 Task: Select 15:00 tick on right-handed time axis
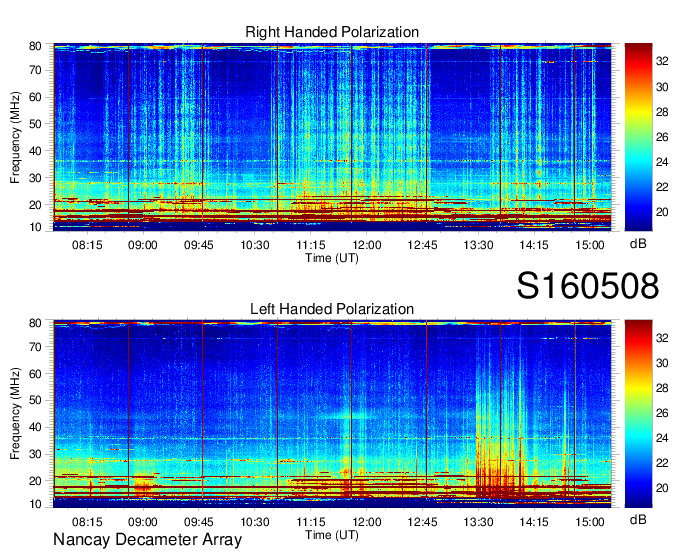pos(590,245)
